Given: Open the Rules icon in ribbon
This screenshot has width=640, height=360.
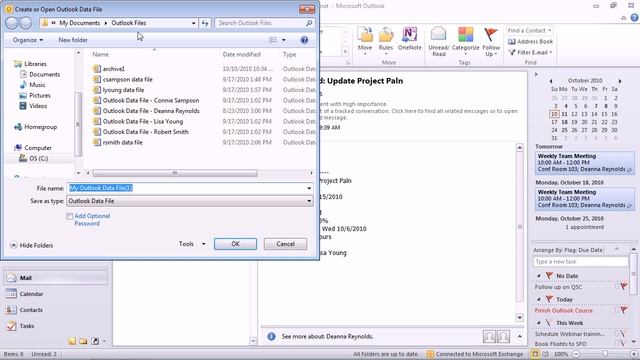Looking at the screenshot, I should 385,36.
